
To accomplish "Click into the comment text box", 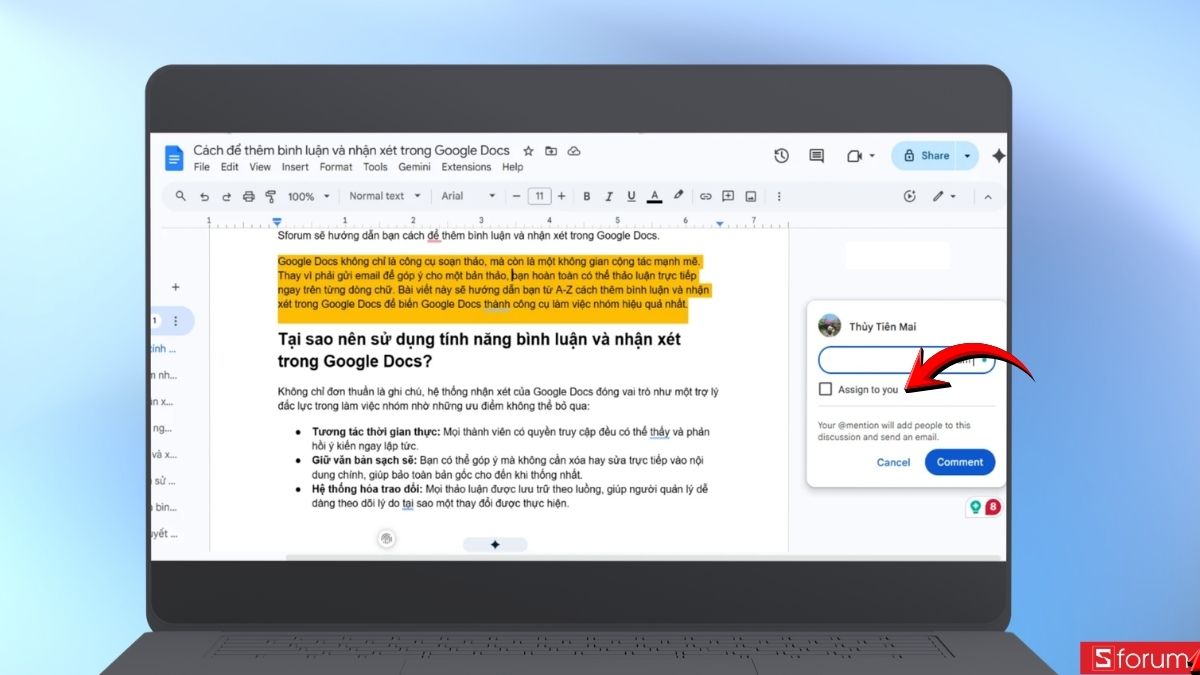I will [906, 360].
